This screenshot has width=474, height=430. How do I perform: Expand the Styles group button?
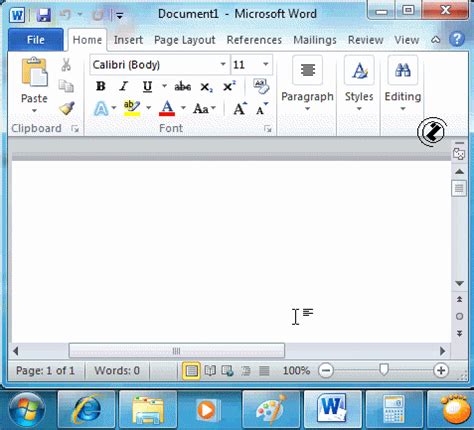tap(359, 84)
